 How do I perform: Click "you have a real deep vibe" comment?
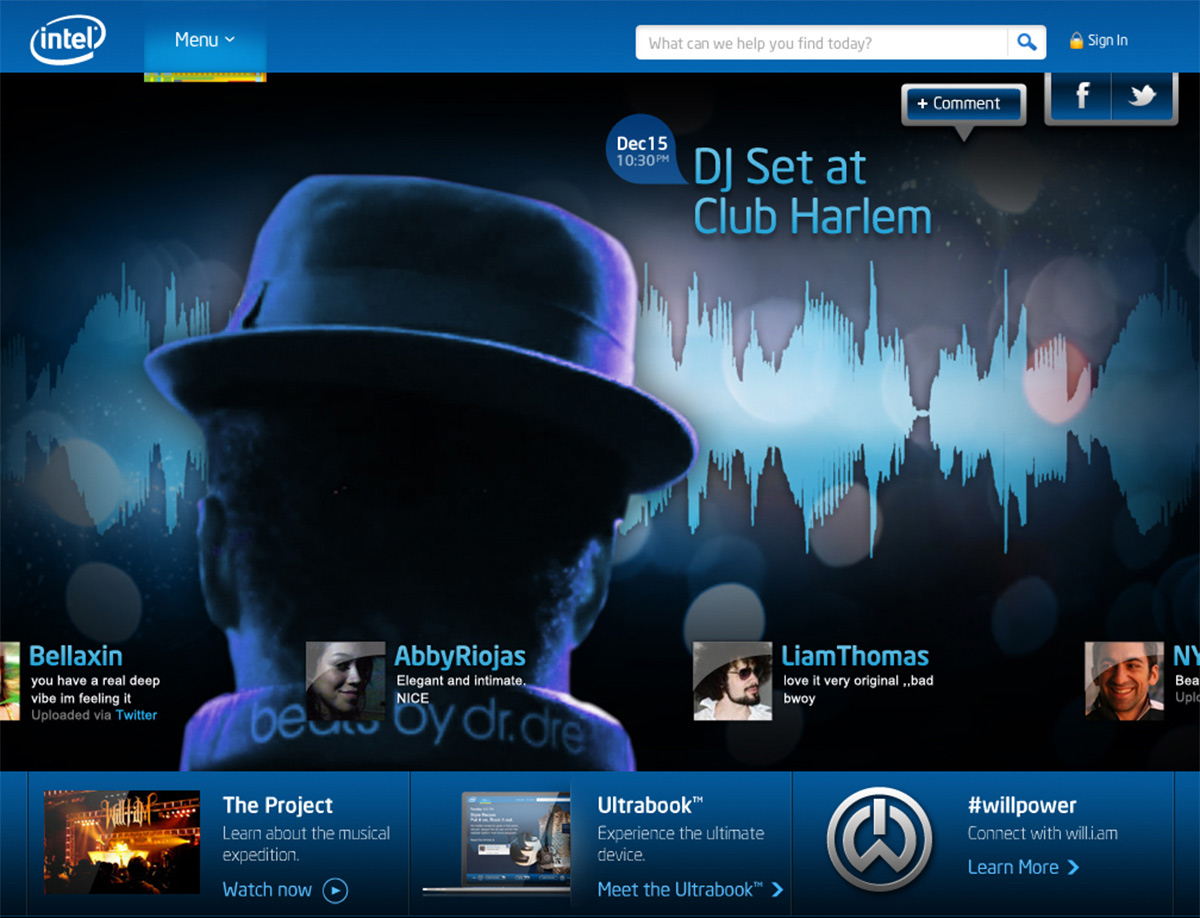pos(95,690)
